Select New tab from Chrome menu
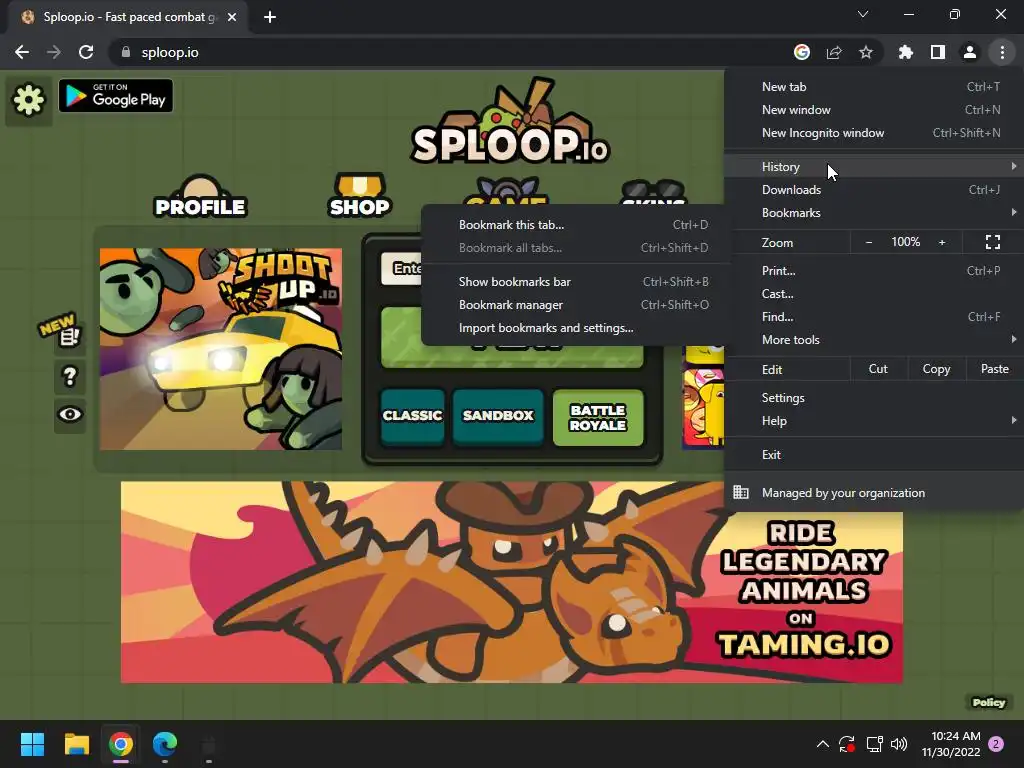Screen dimensions: 1024x768 tap(874, 87)
